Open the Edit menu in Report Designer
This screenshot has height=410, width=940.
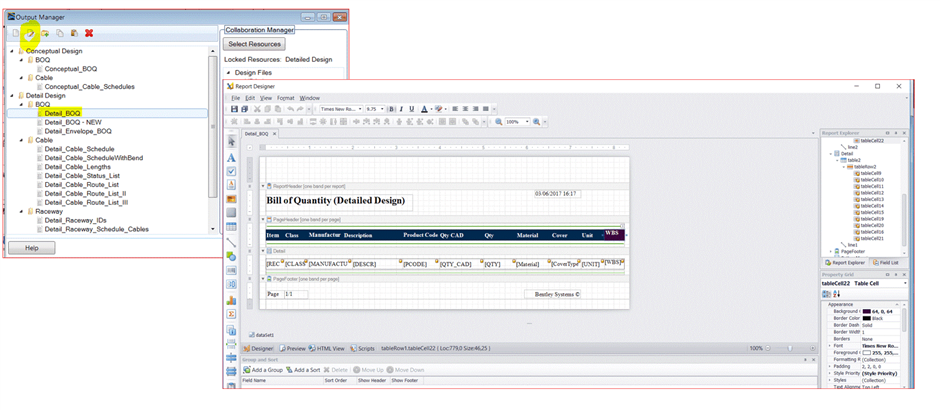250,98
